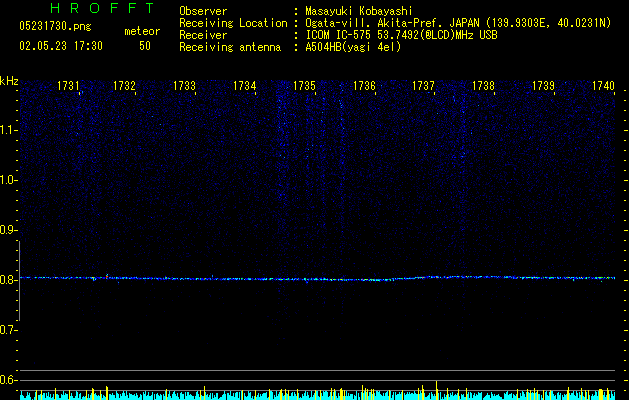Select the A504HB(yagi 4el) antenna text
Image resolution: width=629 pixels, height=400 pixels.
(353, 47)
